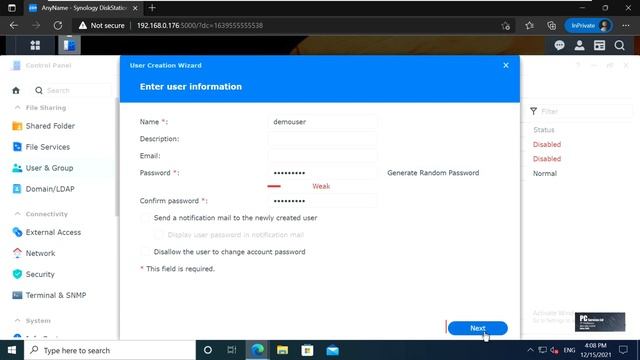Open Windows Action Center icon

pyautogui.click(x=623, y=350)
